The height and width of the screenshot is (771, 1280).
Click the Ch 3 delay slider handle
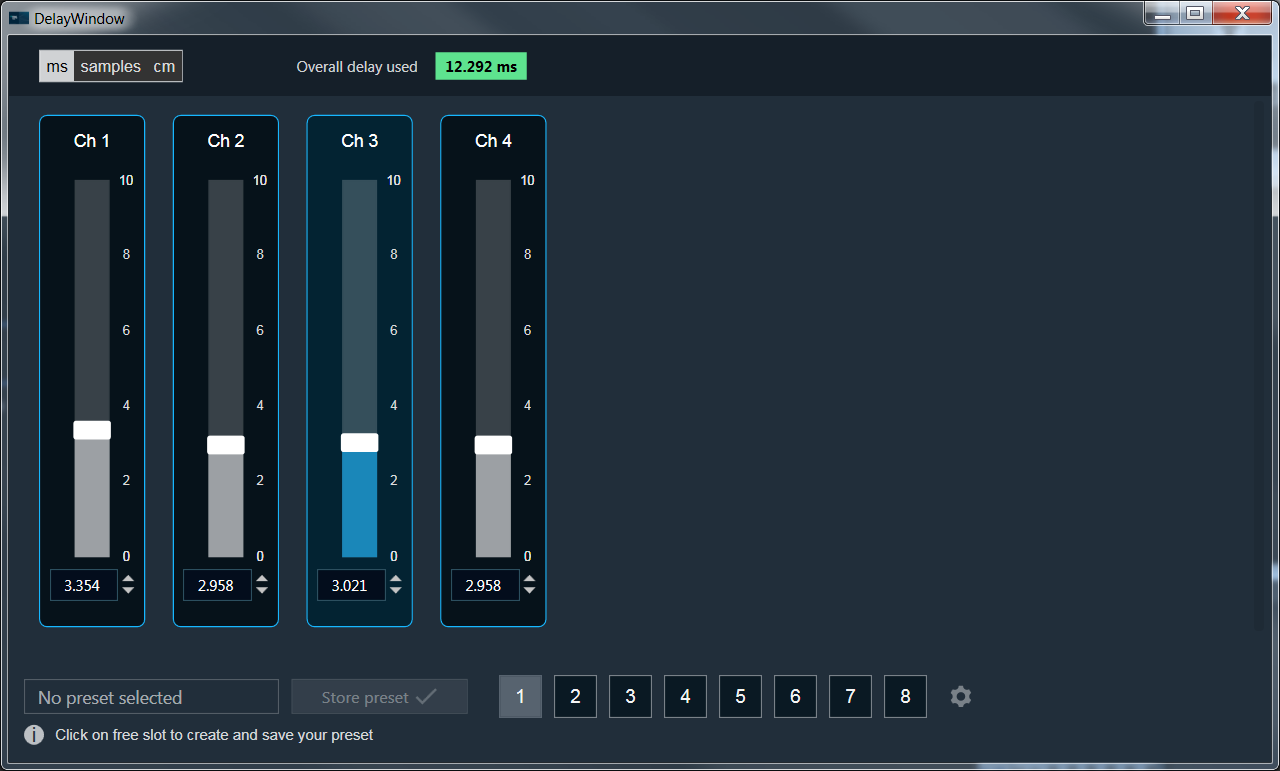point(360,442)
